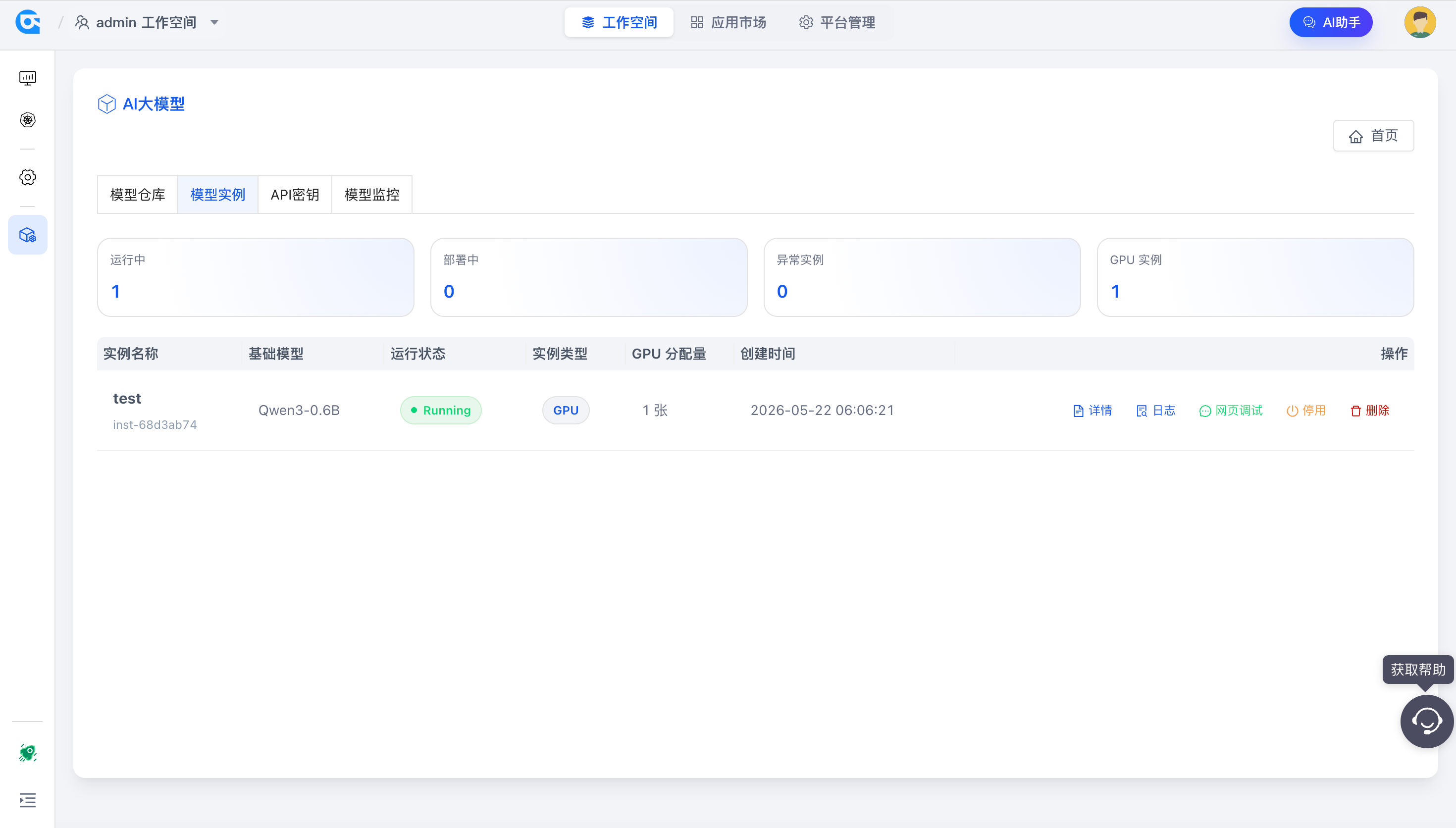Expand the sidebar with the menu toggle
The height and width of the screenshot is (828, 1456).
[27, 800]
